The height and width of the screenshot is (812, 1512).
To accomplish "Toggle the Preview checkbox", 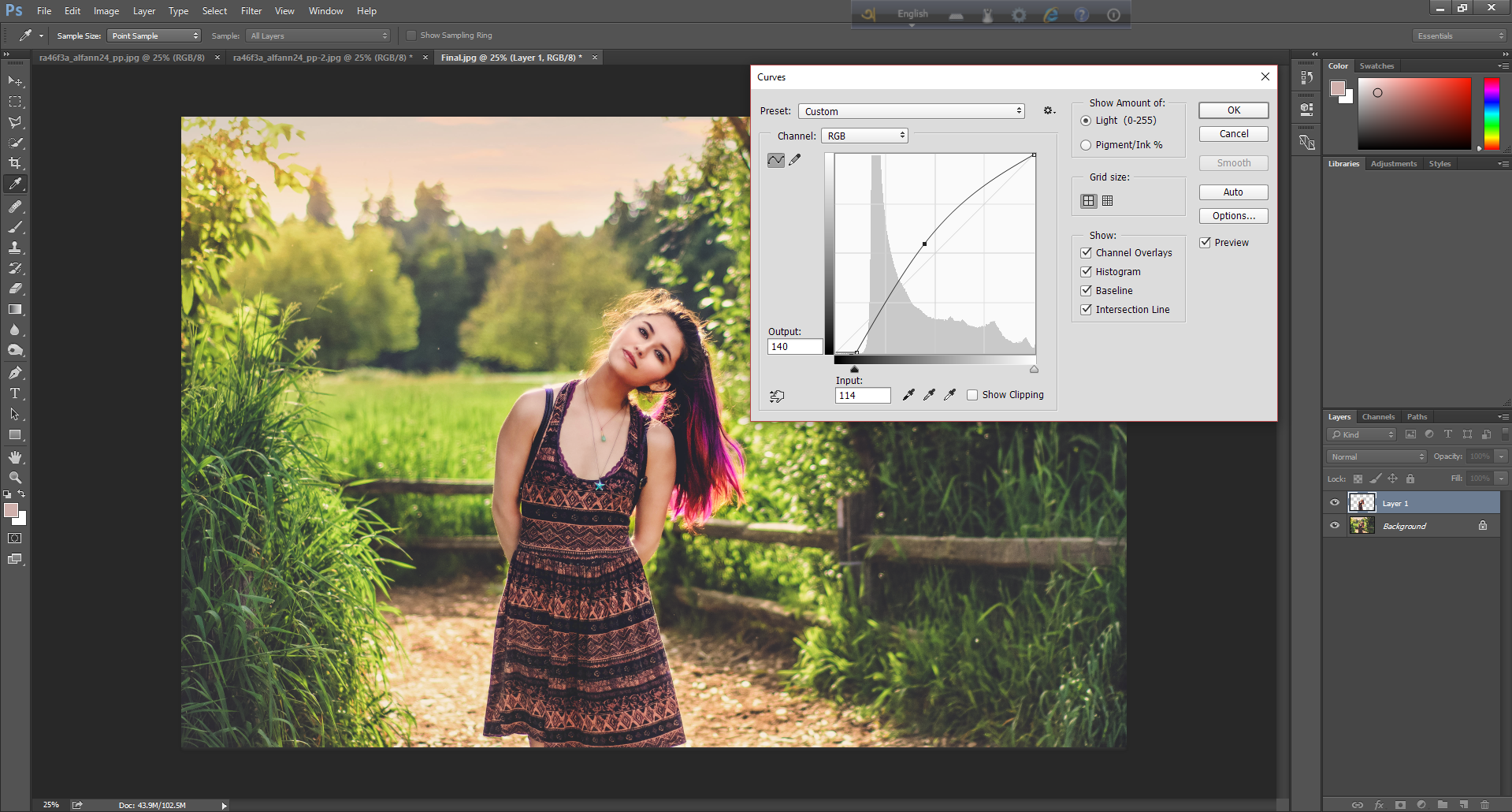I will (1205, 242).
